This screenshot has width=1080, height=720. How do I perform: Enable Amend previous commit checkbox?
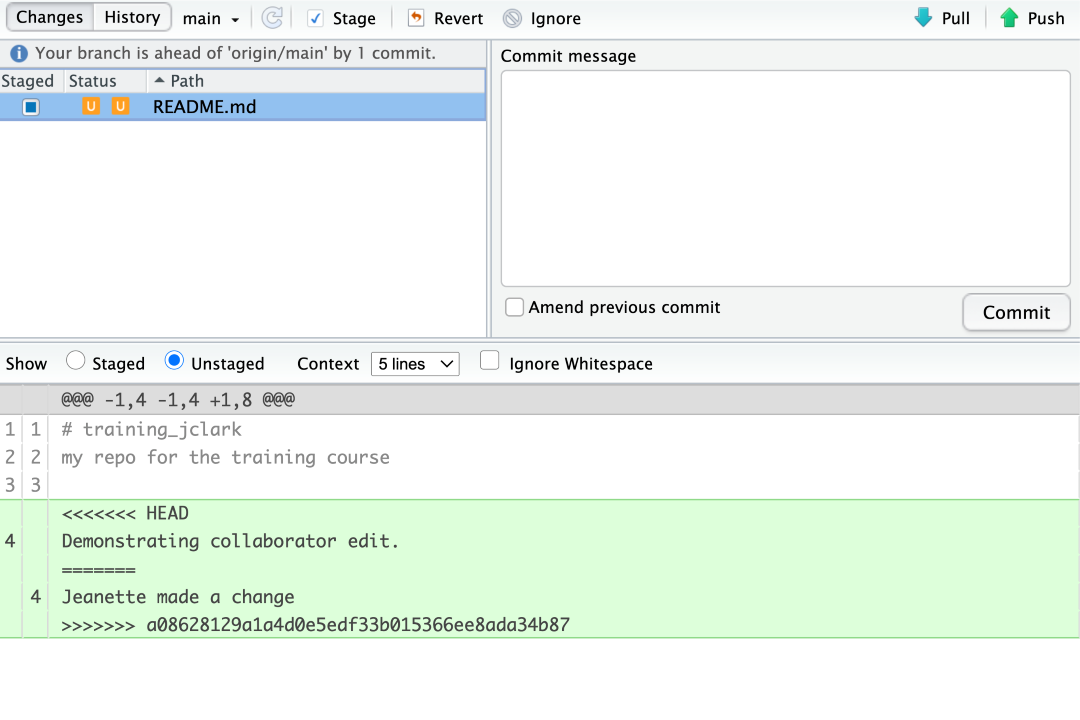click(x=514, y=307)
